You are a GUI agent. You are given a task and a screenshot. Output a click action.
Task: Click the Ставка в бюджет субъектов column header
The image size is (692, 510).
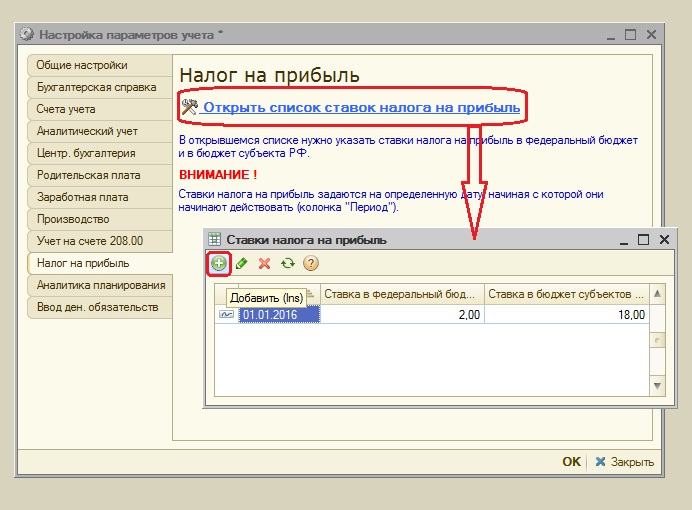point(567,294)
